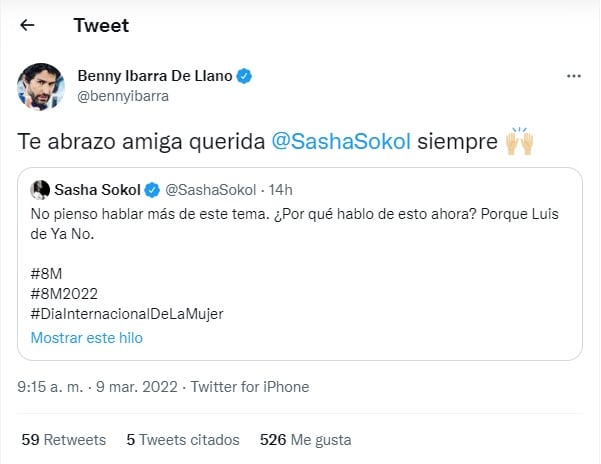The height and width of the screenshot is (464, 601).
Task: Open the #DiaInternacionalDeLaMujer hashtag
Action: [127, 314]
